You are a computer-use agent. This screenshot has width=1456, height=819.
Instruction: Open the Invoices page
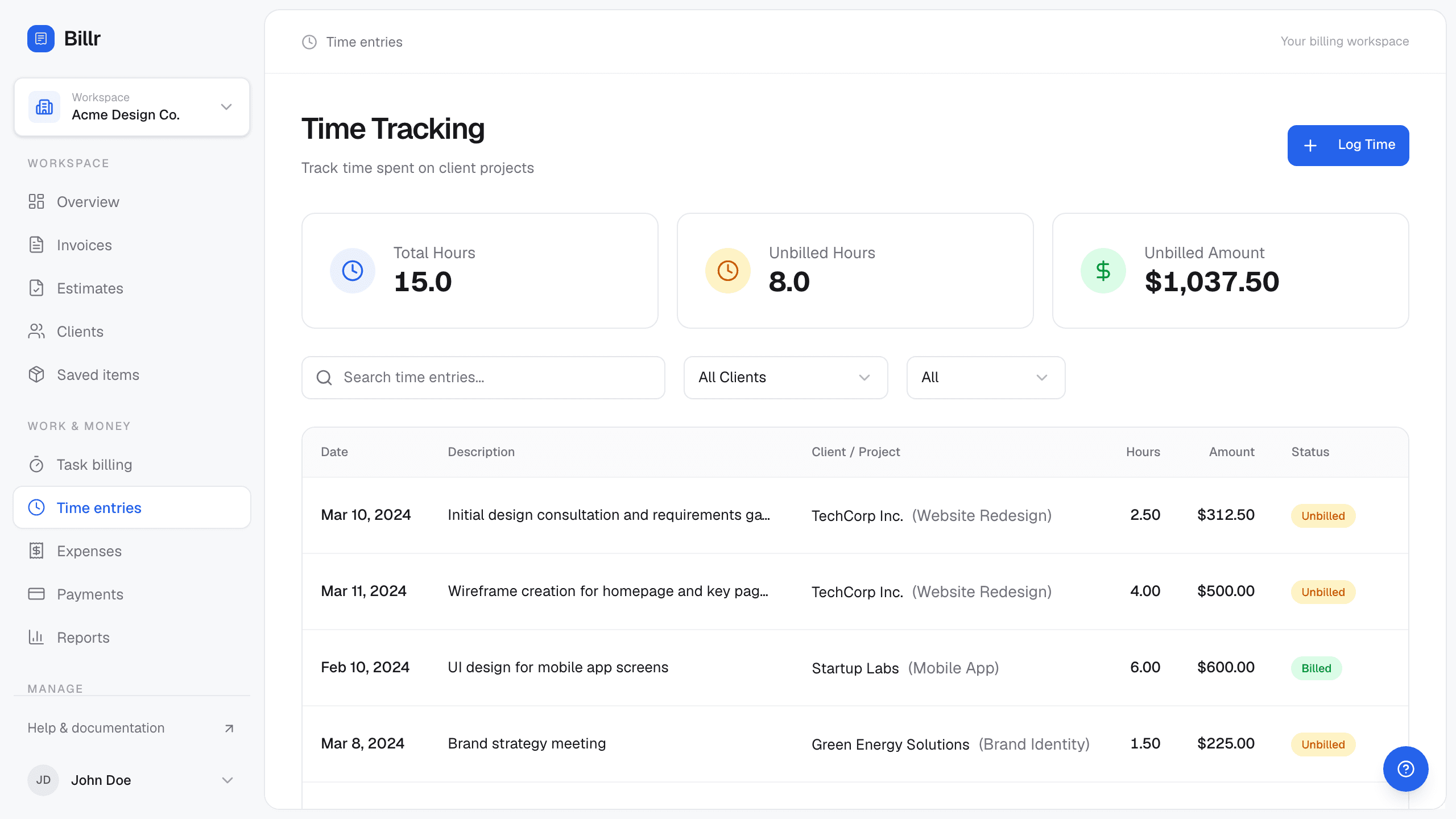tap(132, 245)
